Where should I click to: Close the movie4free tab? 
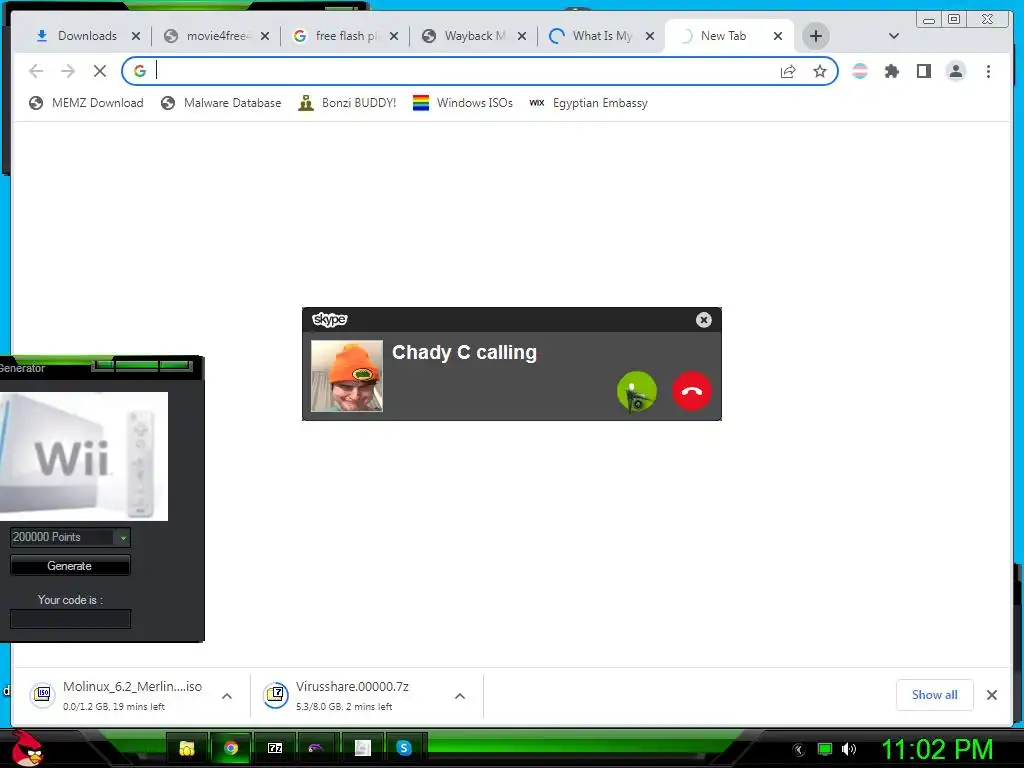point(264,36)
